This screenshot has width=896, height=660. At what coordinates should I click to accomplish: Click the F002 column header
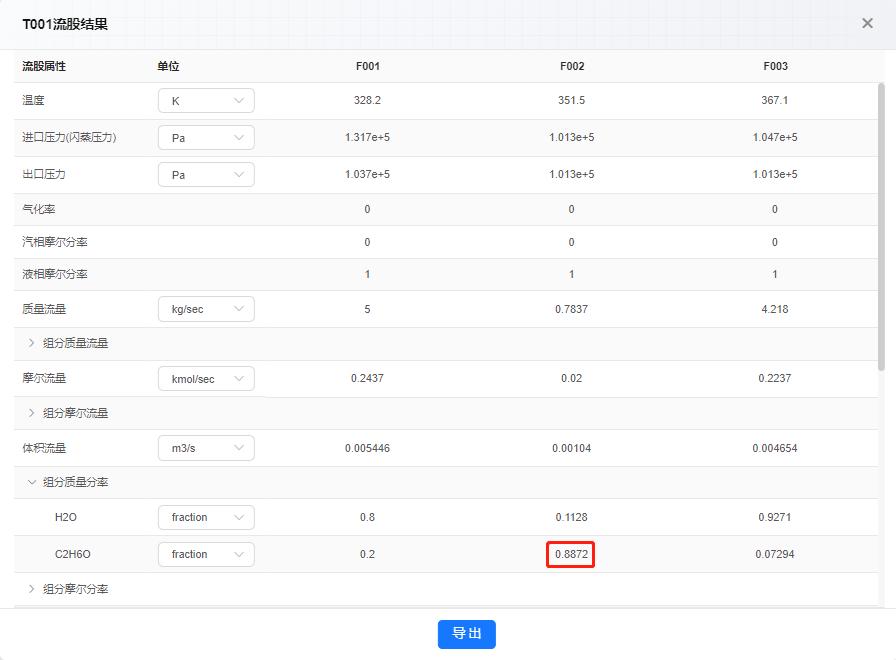pyautogui.click(x=572, y=66)
